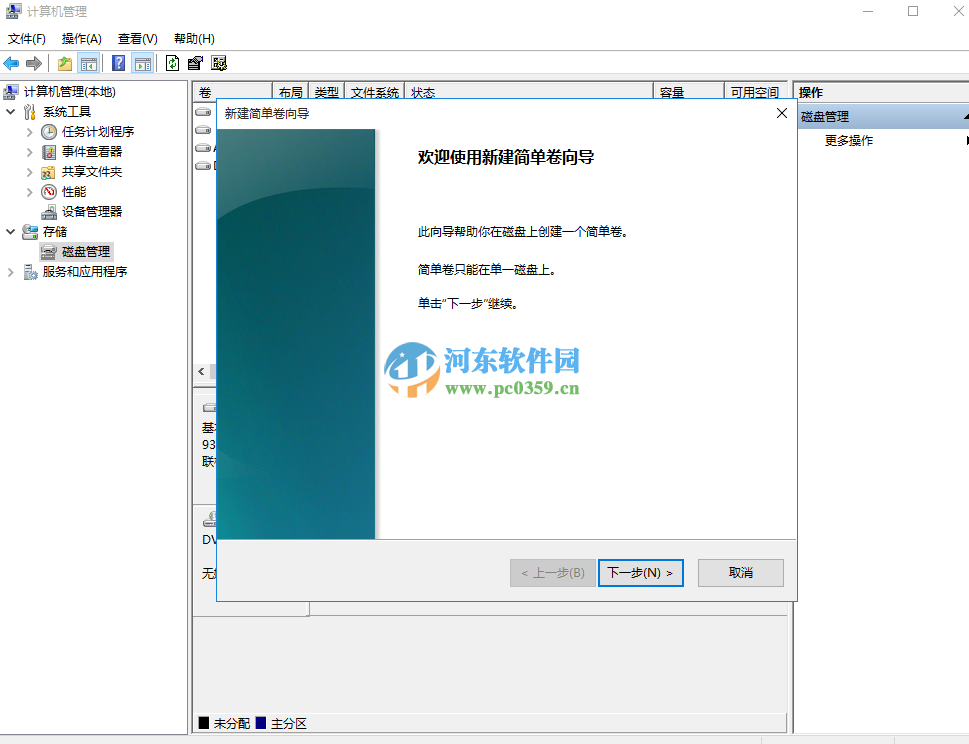Toggle the console tree pane icon
969x744 pixels.
88,63
